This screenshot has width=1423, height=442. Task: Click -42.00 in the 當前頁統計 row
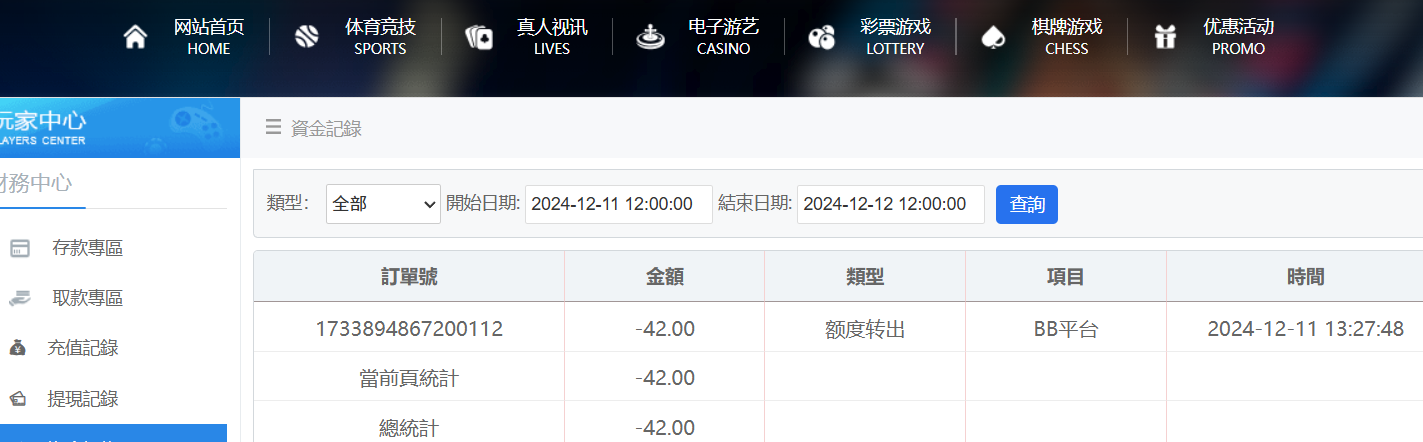[665, 378]
